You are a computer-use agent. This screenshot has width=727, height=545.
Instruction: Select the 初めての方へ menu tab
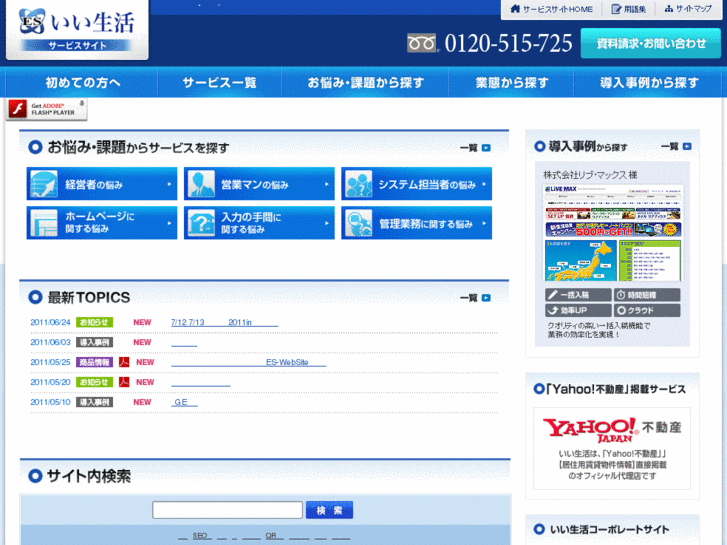(x=83, y=83)
